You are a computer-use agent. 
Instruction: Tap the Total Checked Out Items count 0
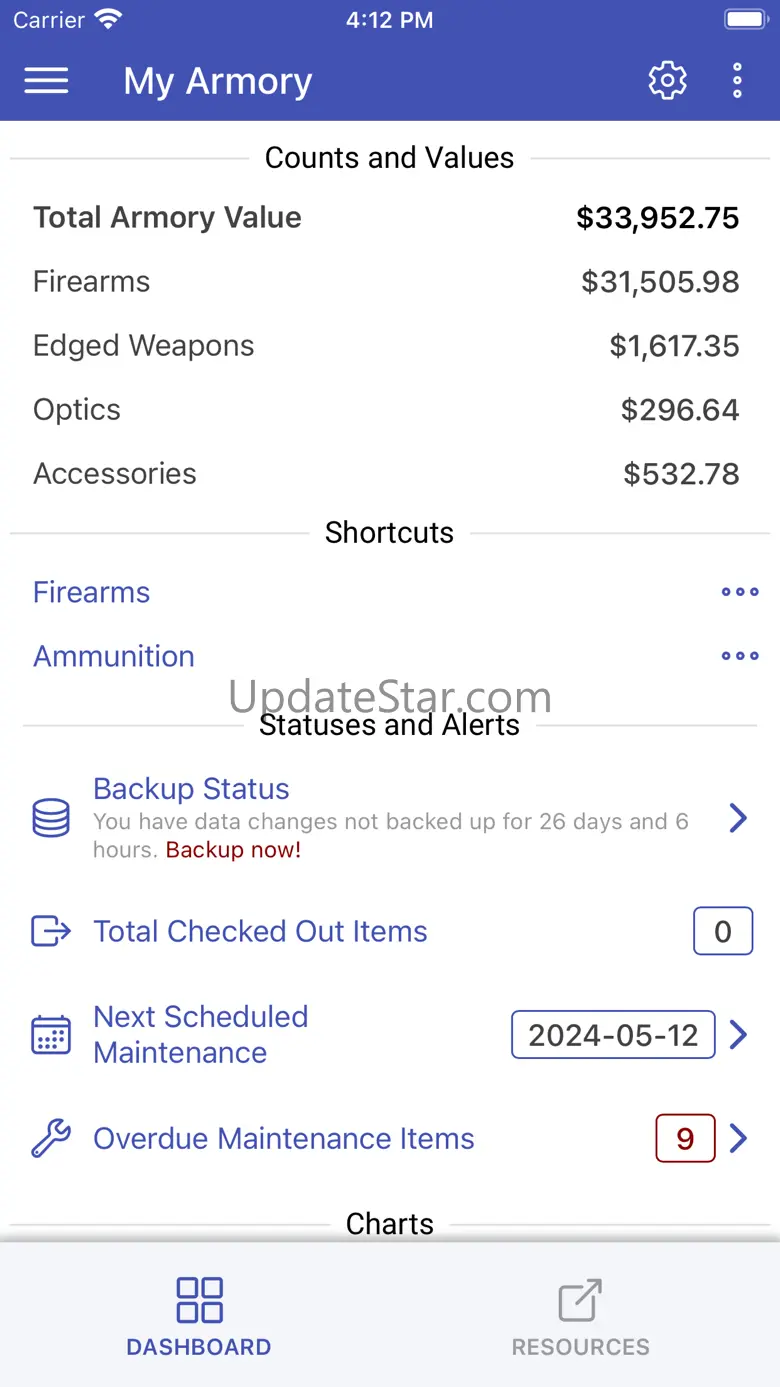pyautogui.click(x=722, y=931)
